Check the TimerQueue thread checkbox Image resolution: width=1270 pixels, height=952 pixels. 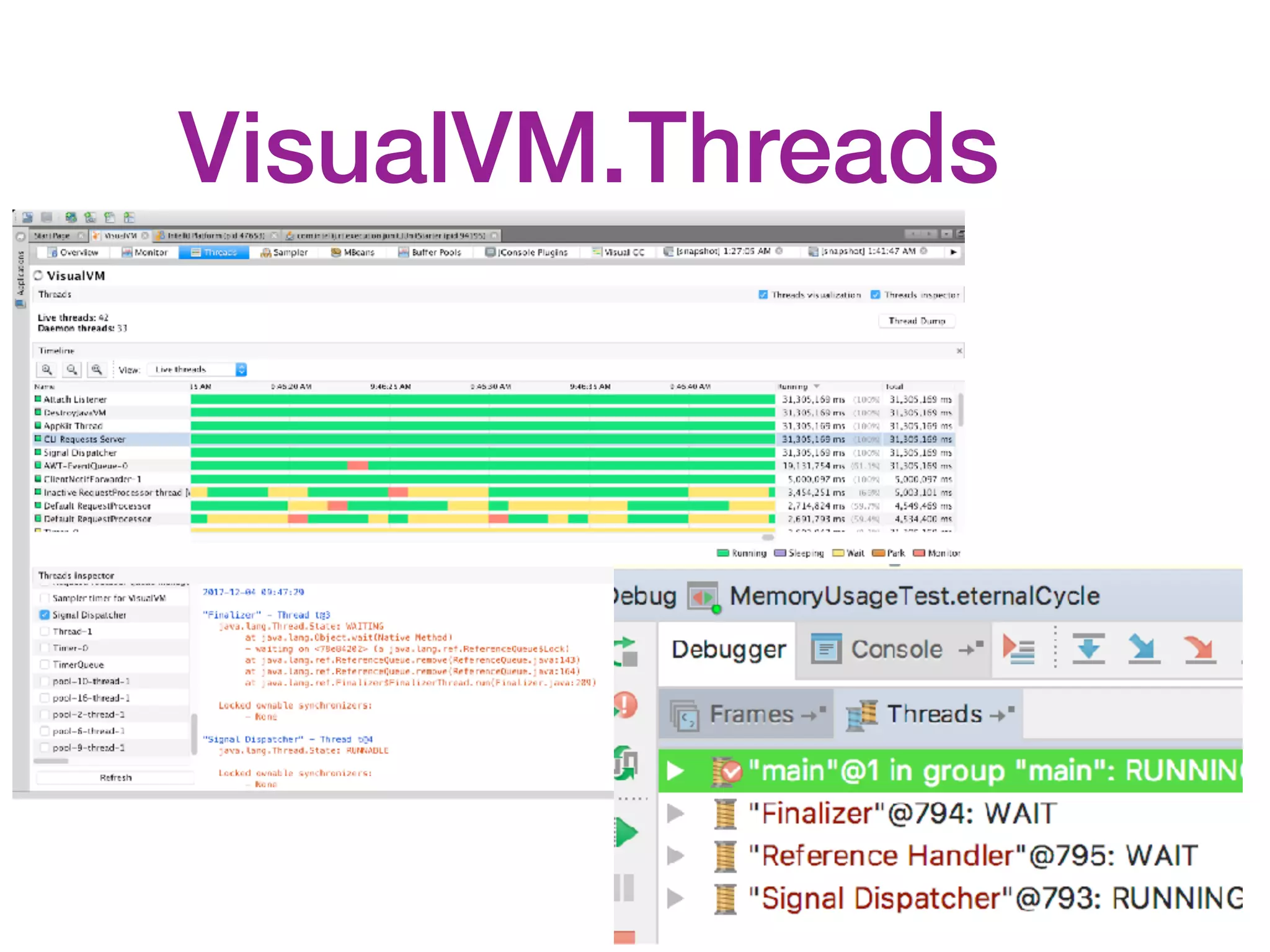point(45,664)
